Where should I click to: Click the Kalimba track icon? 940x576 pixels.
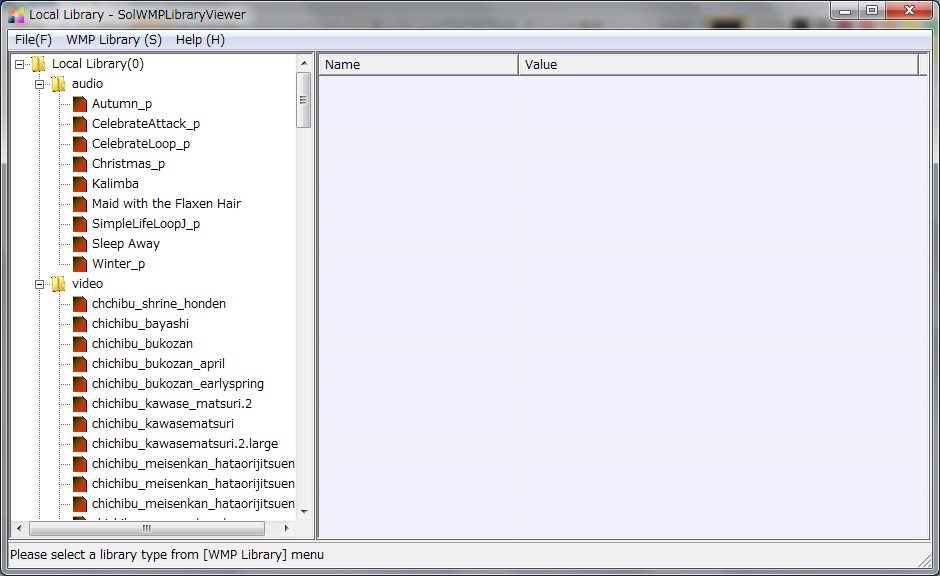80,184
